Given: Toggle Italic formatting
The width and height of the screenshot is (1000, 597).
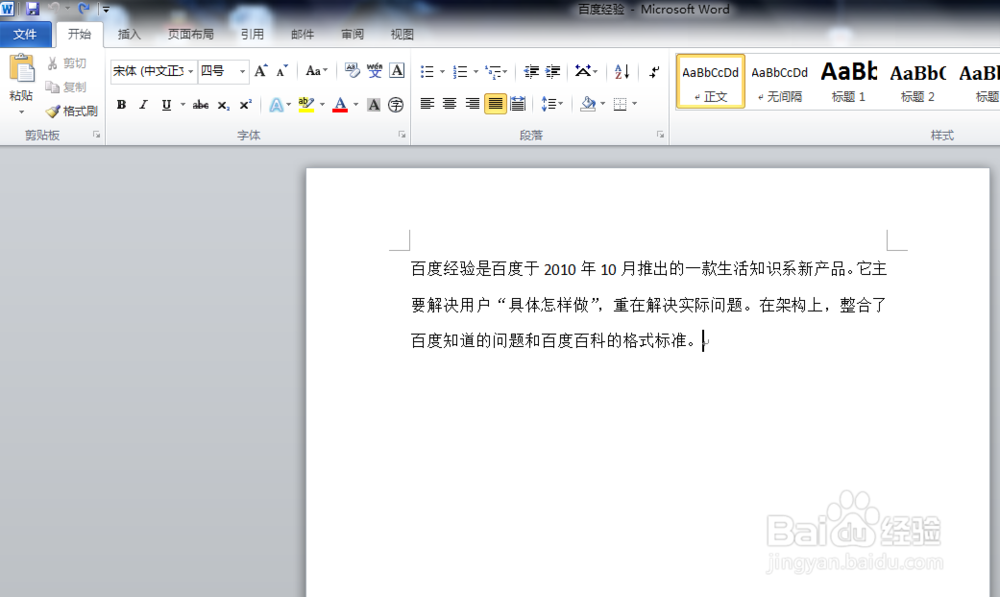Looking at the screenshot, I should [143, 105].
